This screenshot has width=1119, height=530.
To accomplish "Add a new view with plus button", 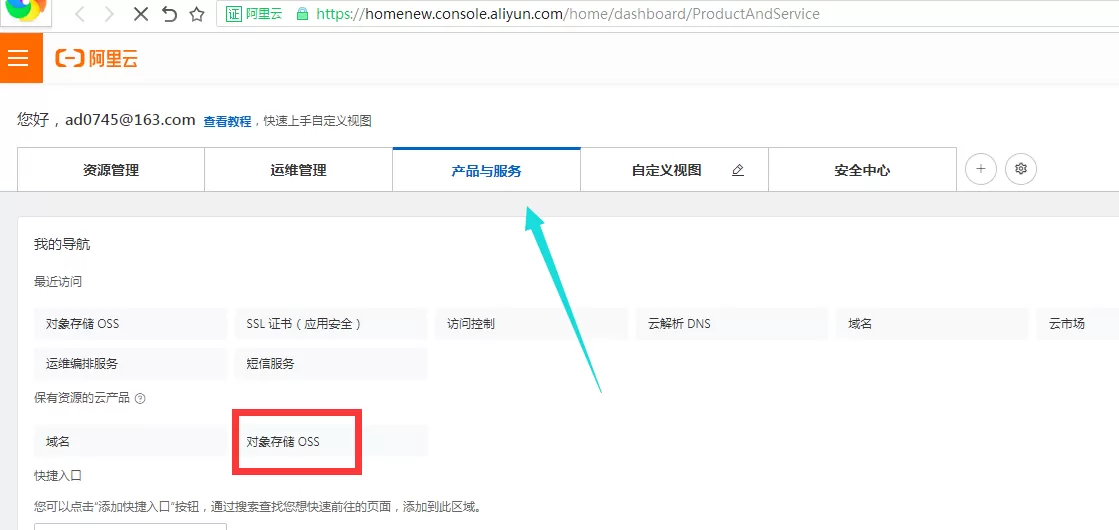I will click(981, 169).
